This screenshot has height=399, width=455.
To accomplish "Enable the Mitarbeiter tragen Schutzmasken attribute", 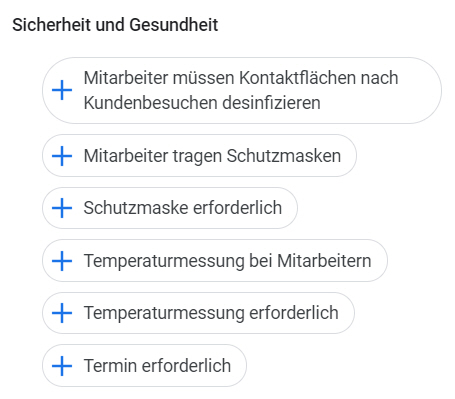I will click(x=199, y=156).
